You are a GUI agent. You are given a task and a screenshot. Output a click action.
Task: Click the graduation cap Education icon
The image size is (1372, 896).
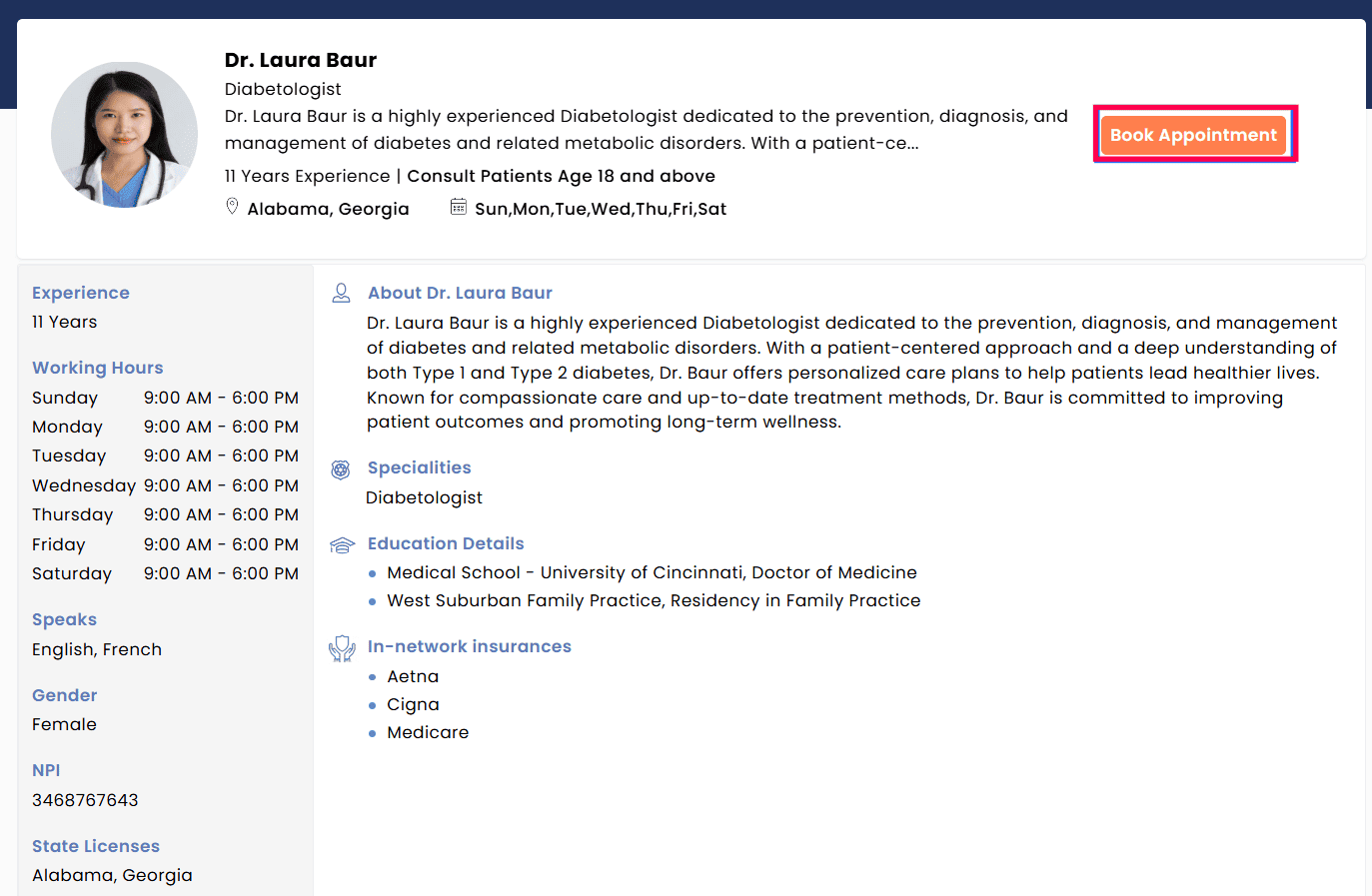click(342, 544)
